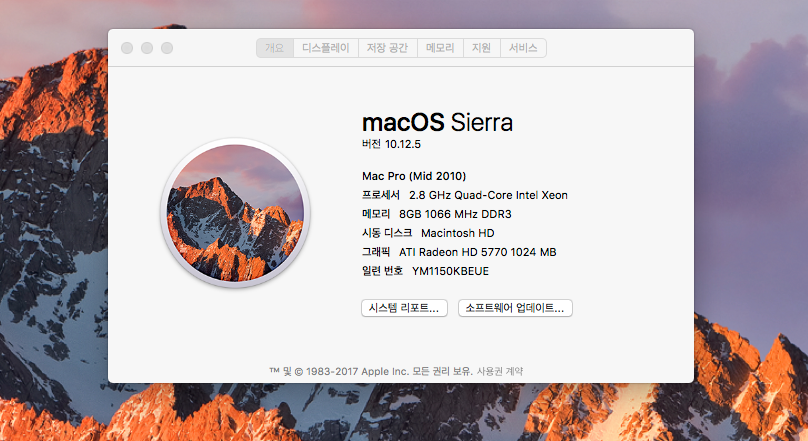
Task: Minimize window with the middle title-bar button
Action: pos(147,48)
